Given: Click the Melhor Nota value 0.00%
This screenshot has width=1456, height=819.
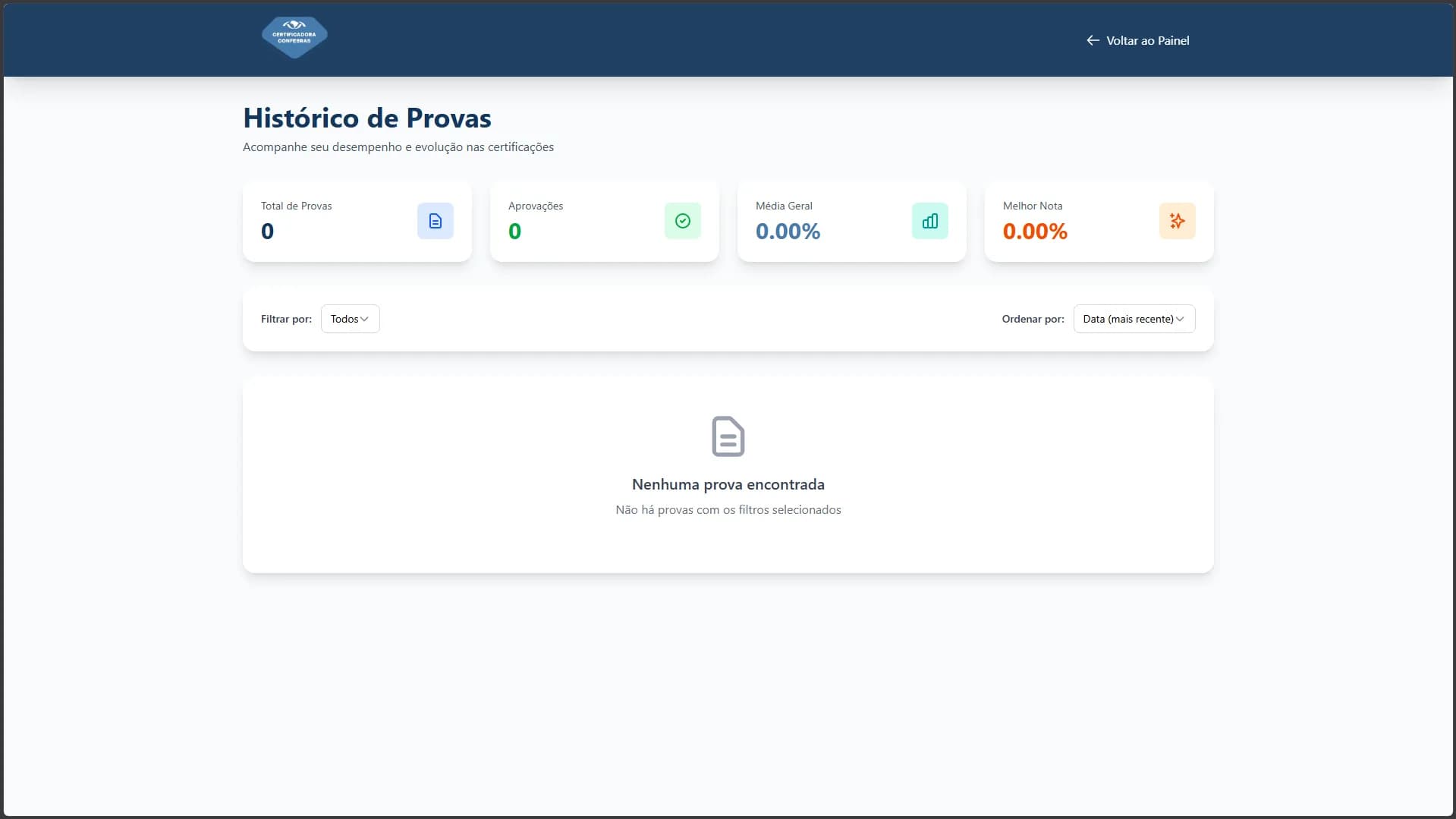Looking at the screenshot, I should (x=1035, y=231).
